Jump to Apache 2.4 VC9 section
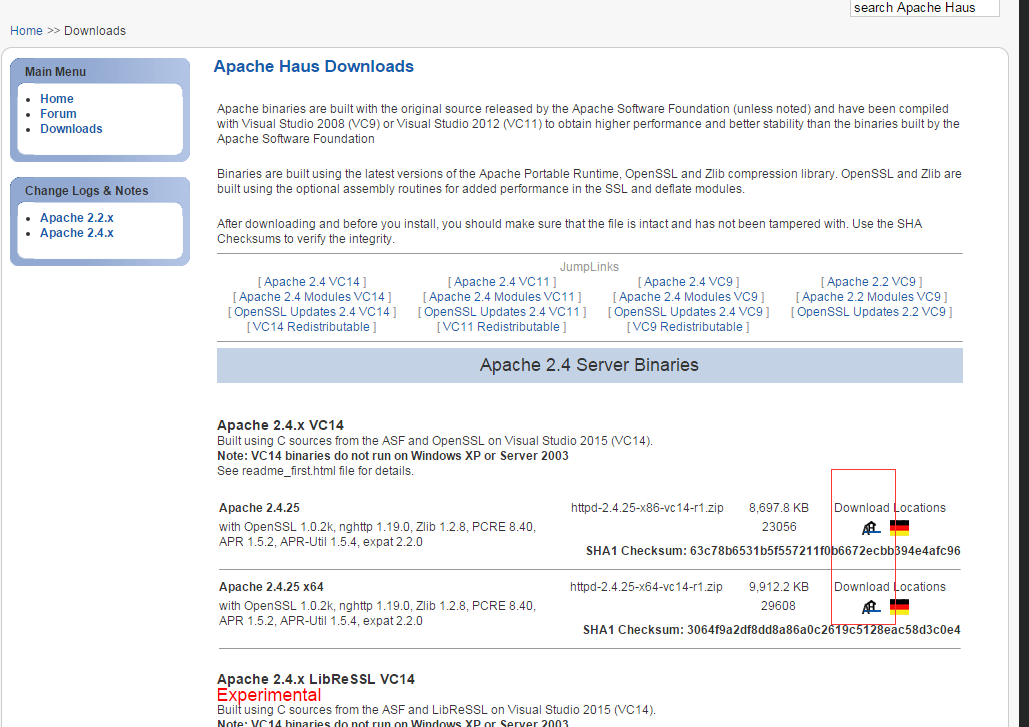Viewport: 1029px width, 727px height. click(x=688, y=281)
